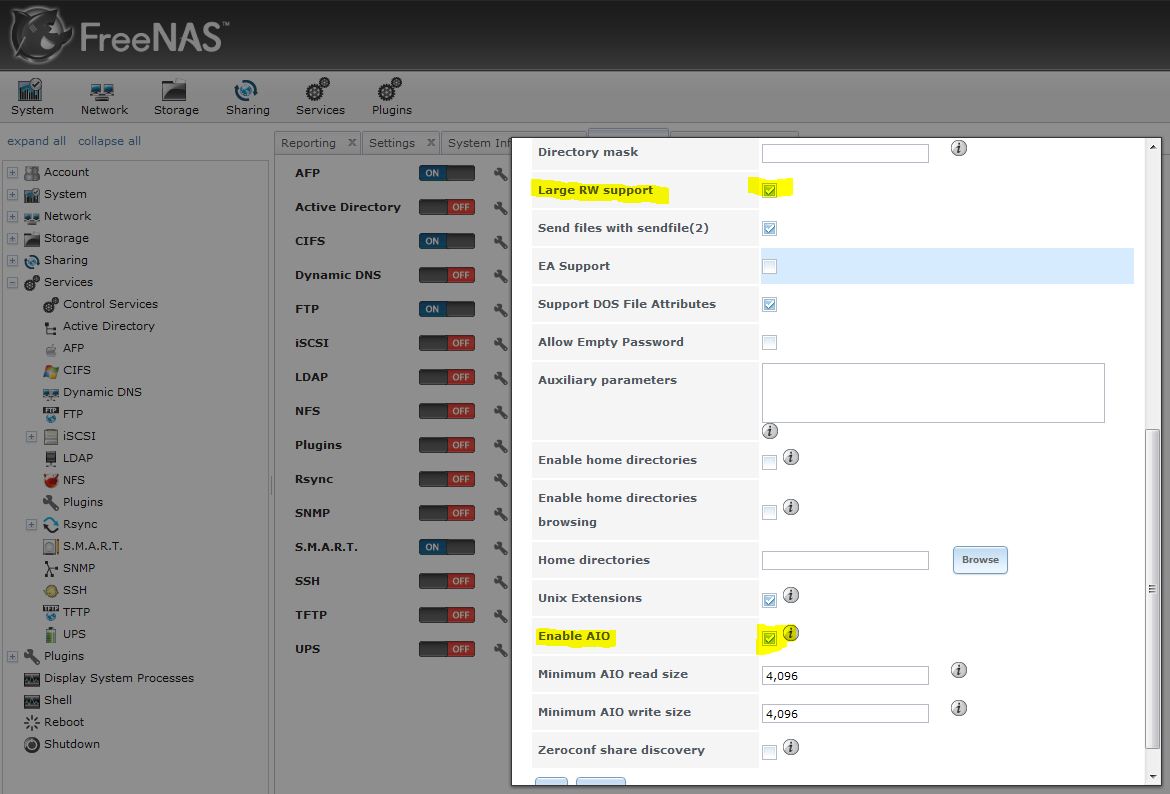This screenshot has width=1170, height=794.
Task: Open the Plugins toolbar icon
Action: (x=392, y=98)
